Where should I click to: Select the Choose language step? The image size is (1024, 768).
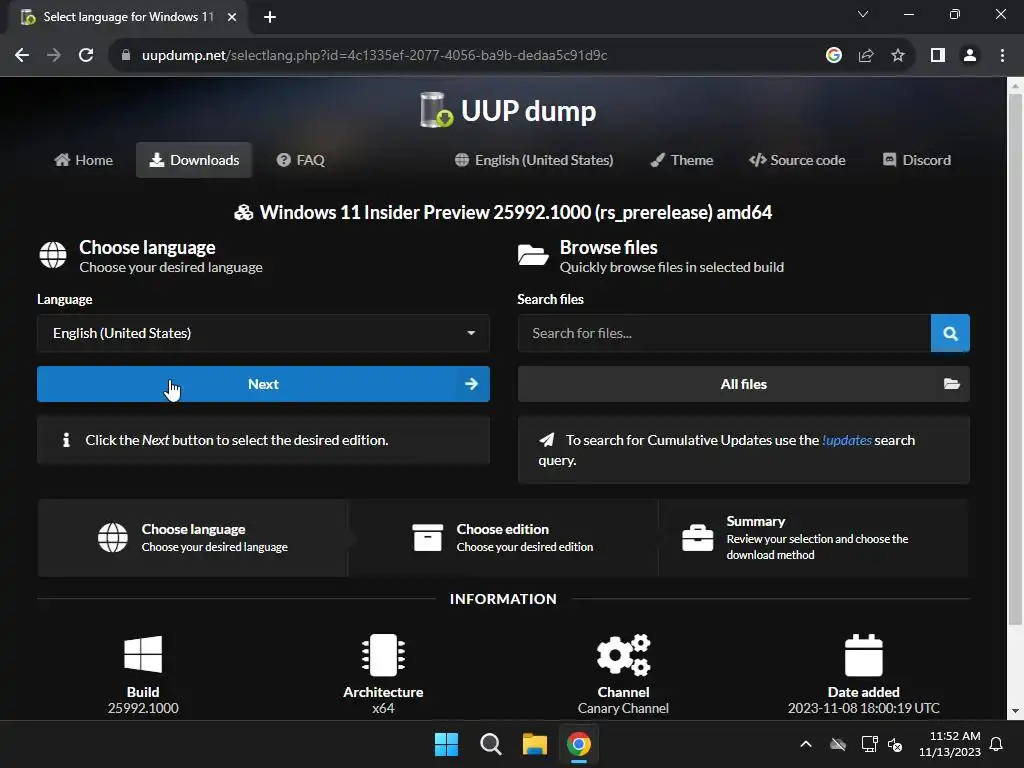[193, 537]
